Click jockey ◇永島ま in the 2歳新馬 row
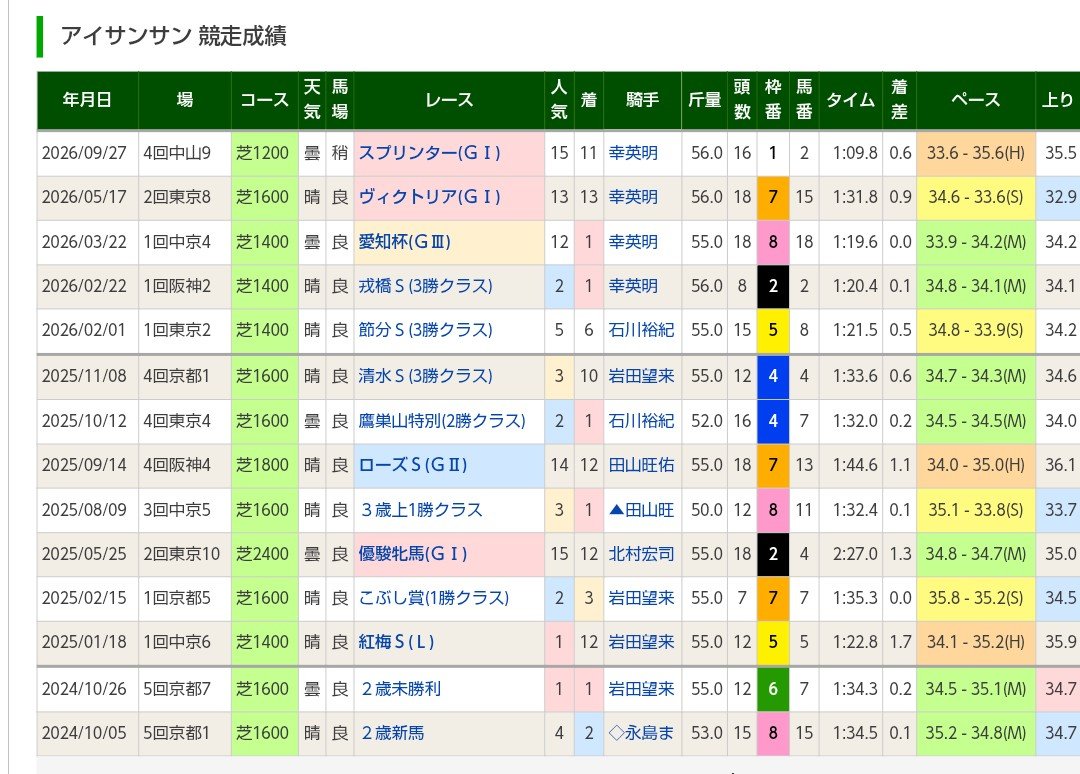 pyautogui.click(x=641, y=733)
